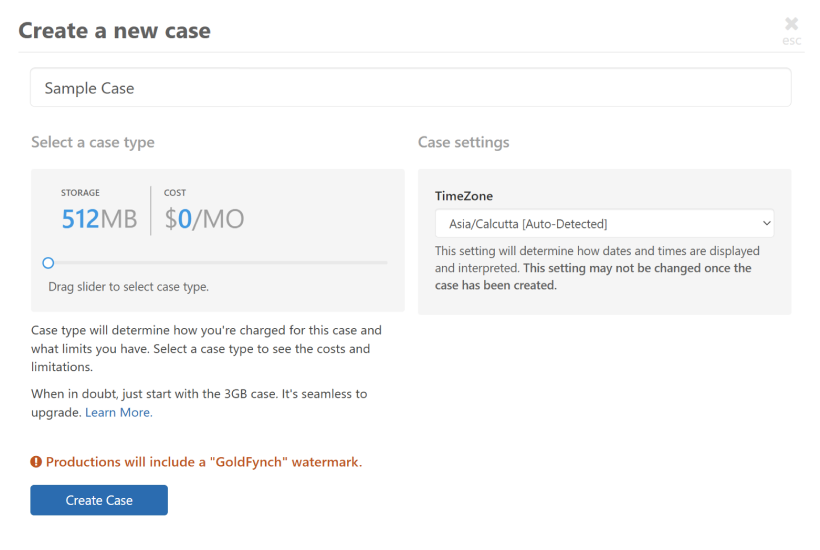Screen dimensions: 820x550
Task: Click the case type slider handle
Action: point(48,263)
